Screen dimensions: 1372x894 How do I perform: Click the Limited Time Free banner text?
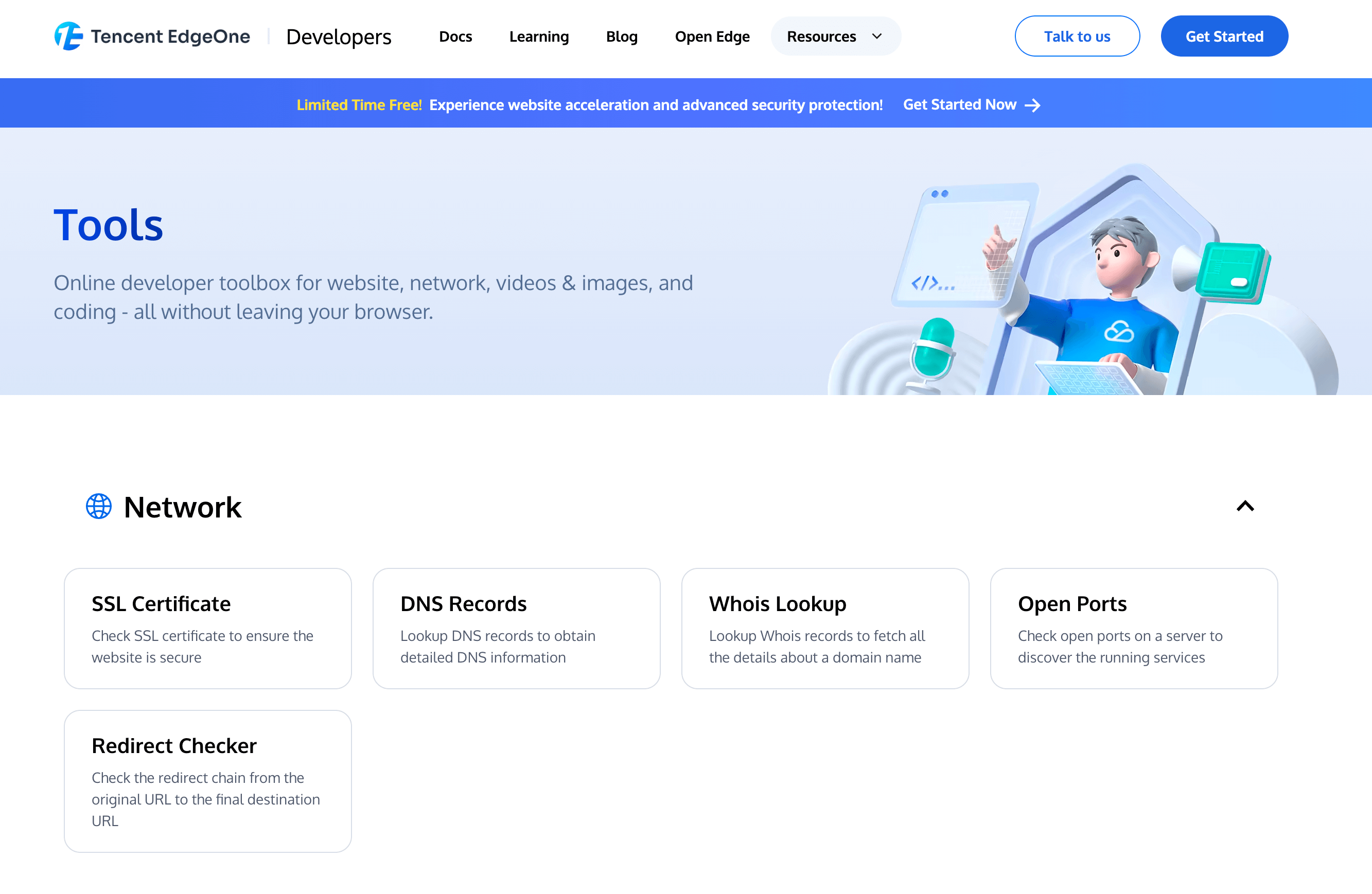pos(359,105)
